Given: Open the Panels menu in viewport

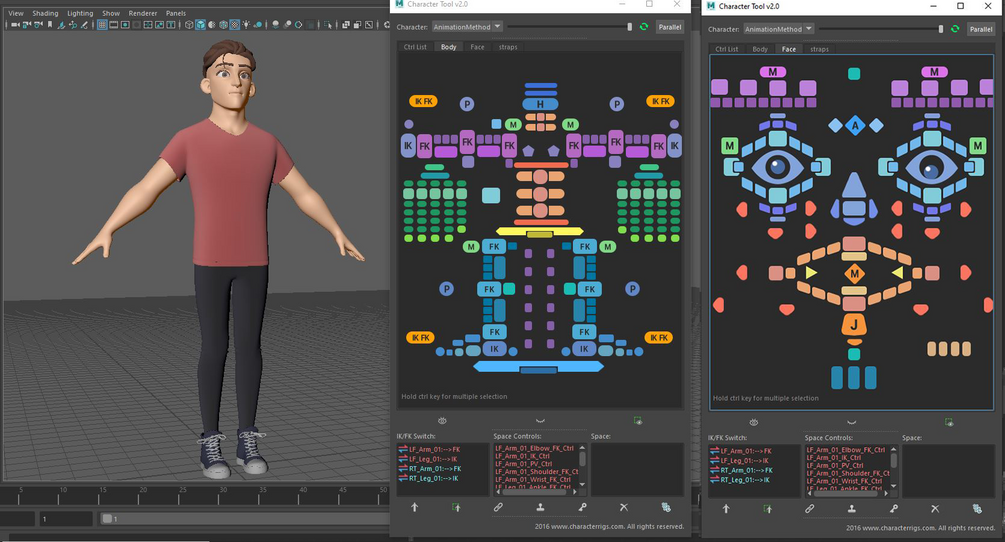Looking at the screenshot, I should click(x=176, y=13).
